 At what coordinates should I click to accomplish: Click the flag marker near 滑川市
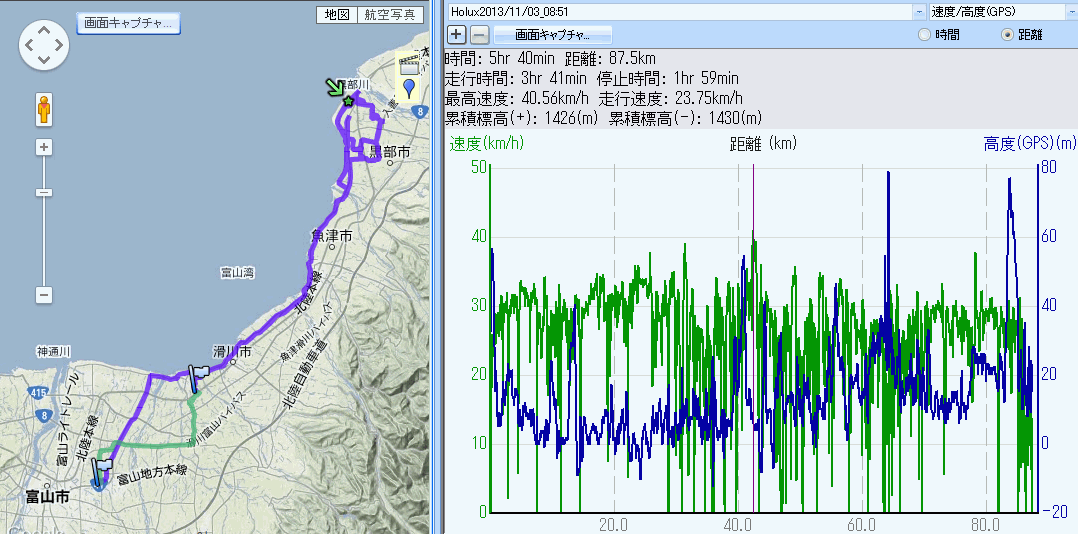tap(198, 376)
